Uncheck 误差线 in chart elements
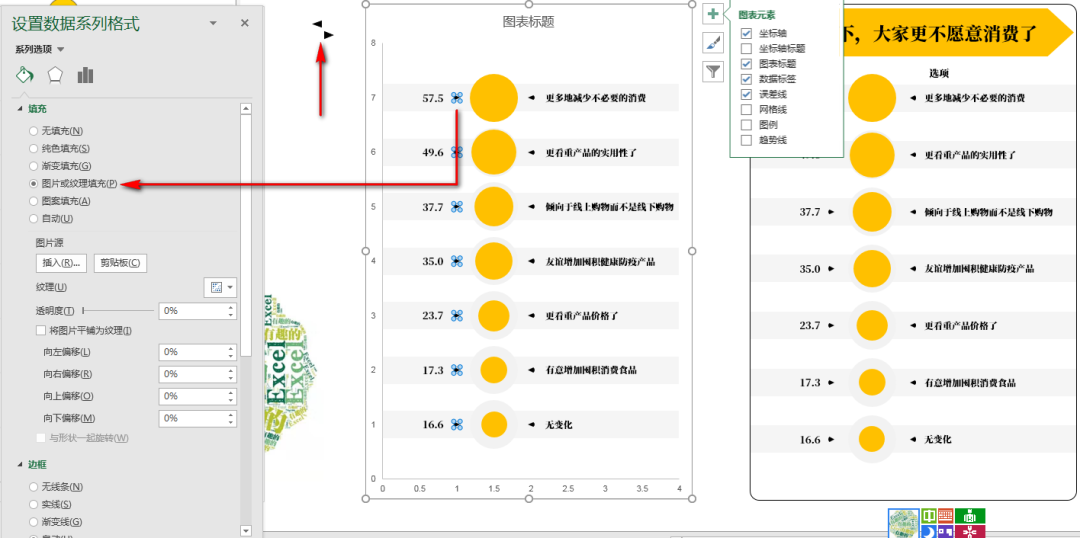Screen dimensions: 1080x538 point(746,94)
